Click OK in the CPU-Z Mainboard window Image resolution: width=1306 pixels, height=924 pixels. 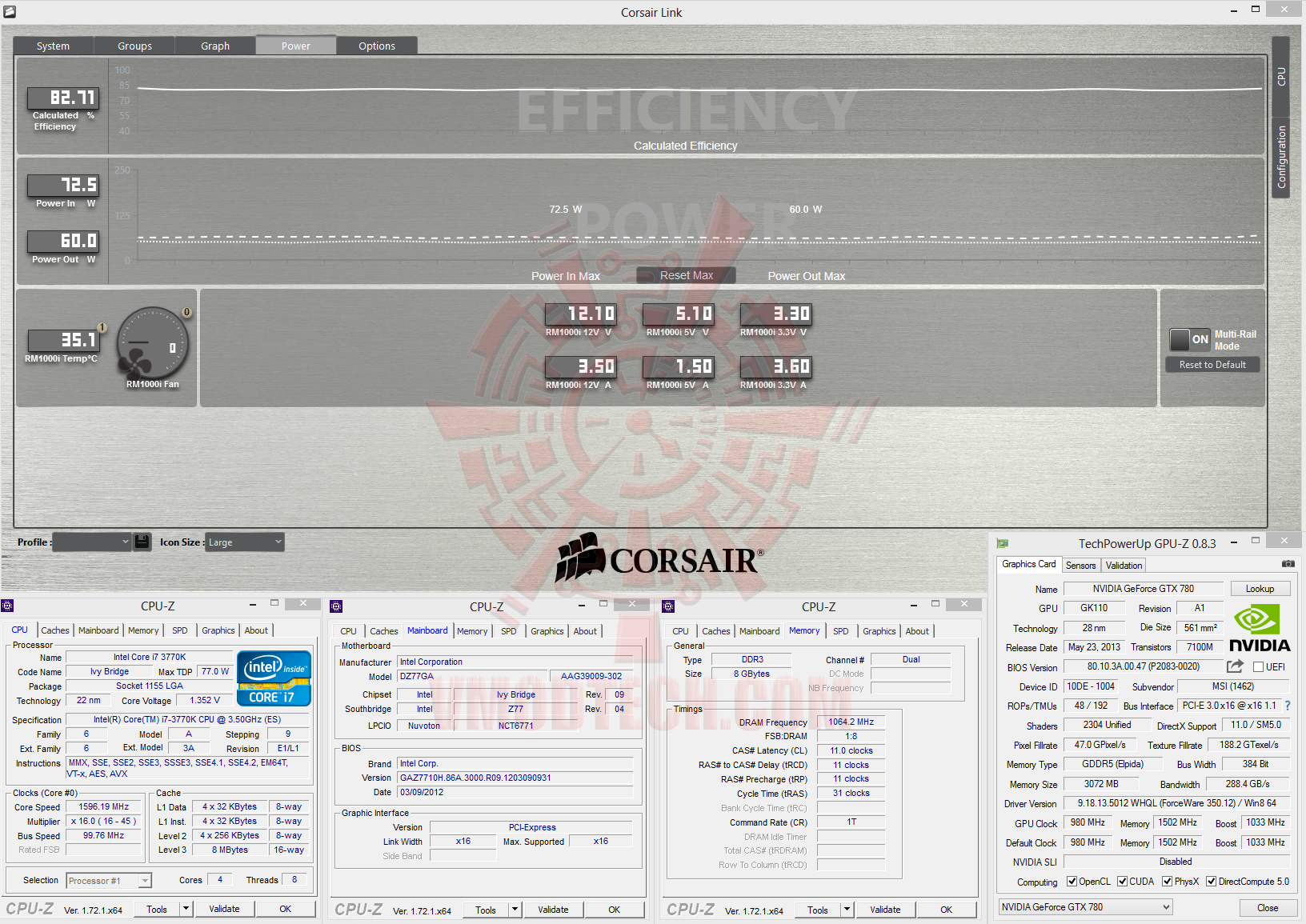[614, 910]
